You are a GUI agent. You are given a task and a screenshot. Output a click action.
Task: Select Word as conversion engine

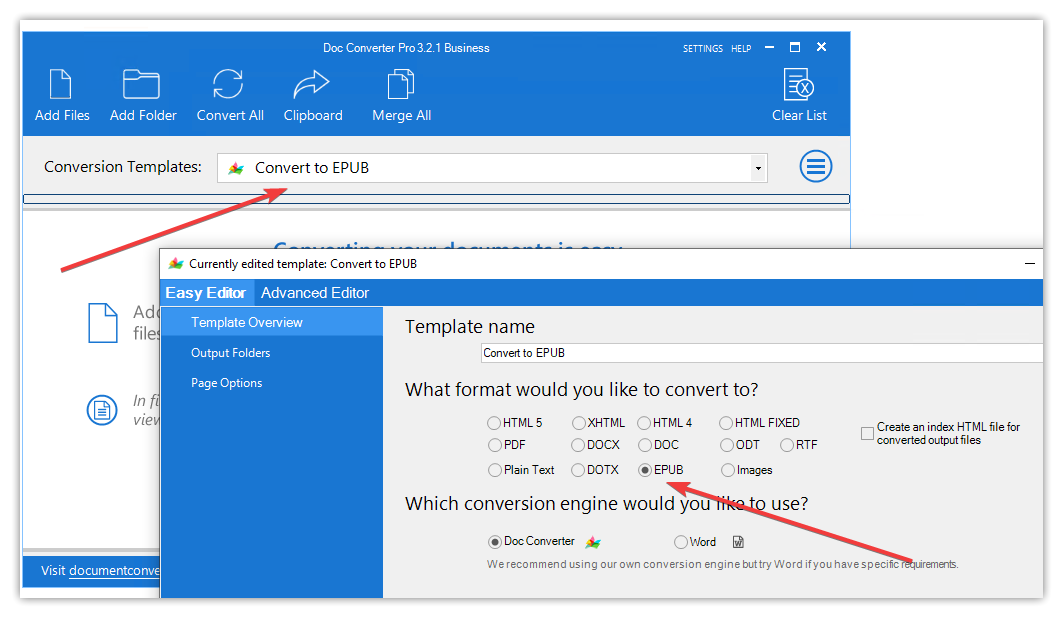tap(681, 542)
